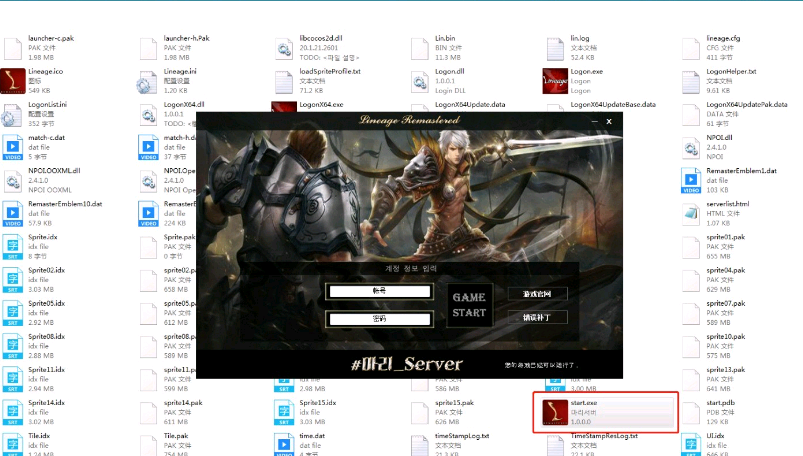Focus the 帐号 account input field

[x=379, y=291]
